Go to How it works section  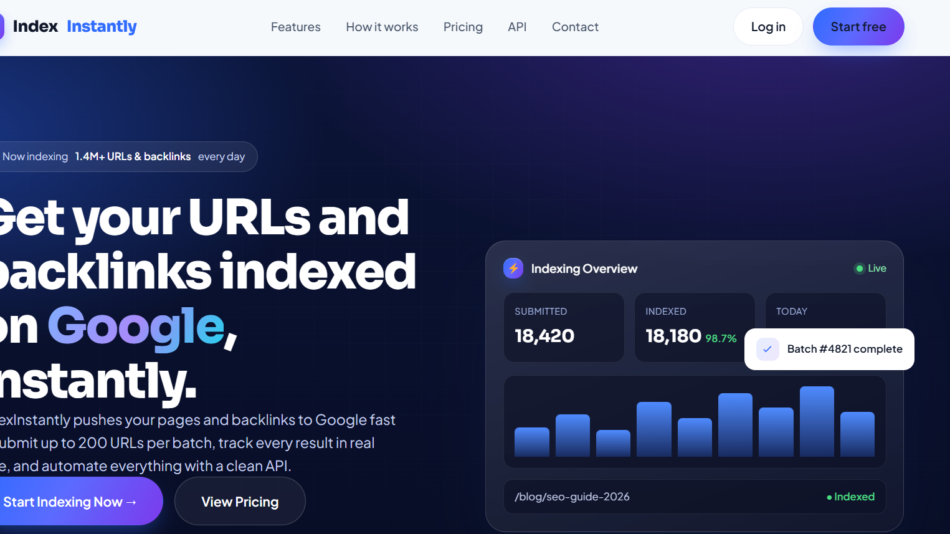point(382,27)
